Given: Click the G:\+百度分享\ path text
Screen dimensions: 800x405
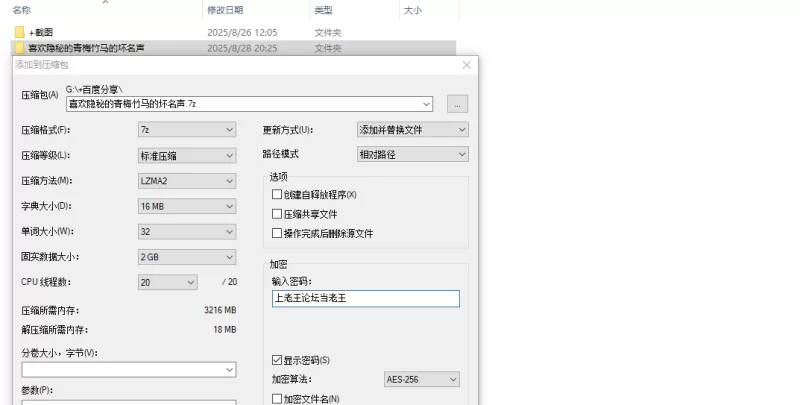Looking at the screenshot, I should tap(94, 90).
